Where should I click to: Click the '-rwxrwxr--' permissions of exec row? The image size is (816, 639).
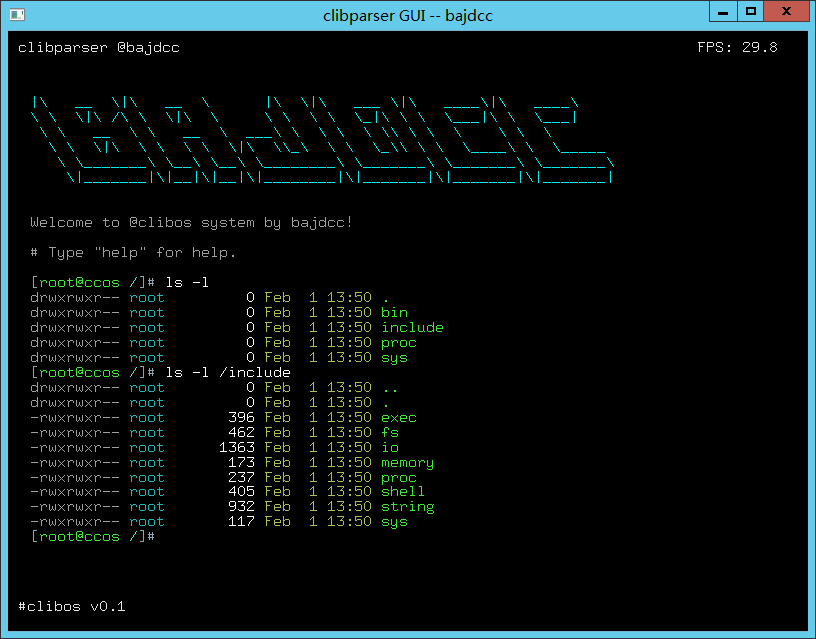[75, 418]
